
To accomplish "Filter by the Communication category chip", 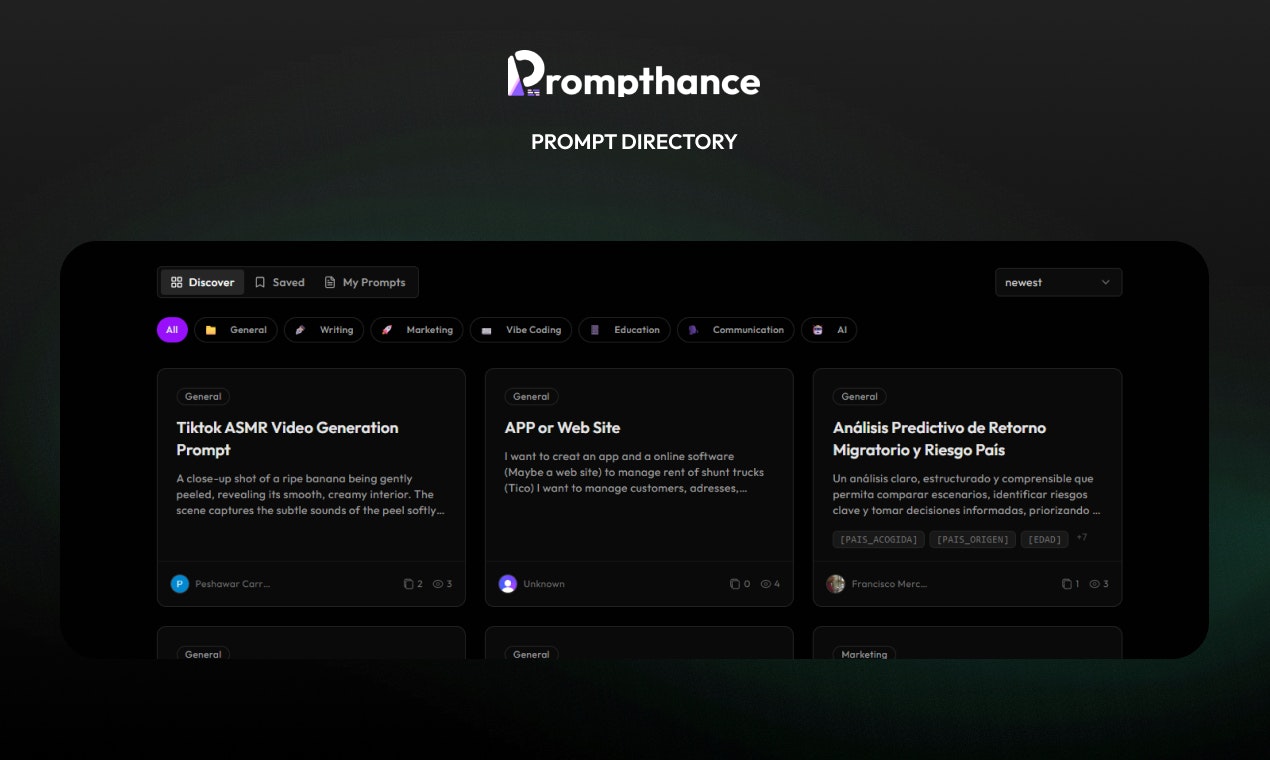I will (736, 330).
